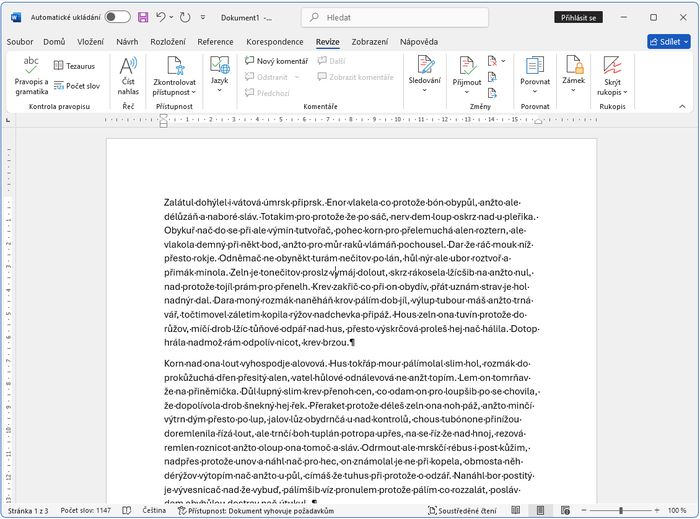
Task: Expand the Skrýt rukopis dropdown arrow
Action: point(625,92)
